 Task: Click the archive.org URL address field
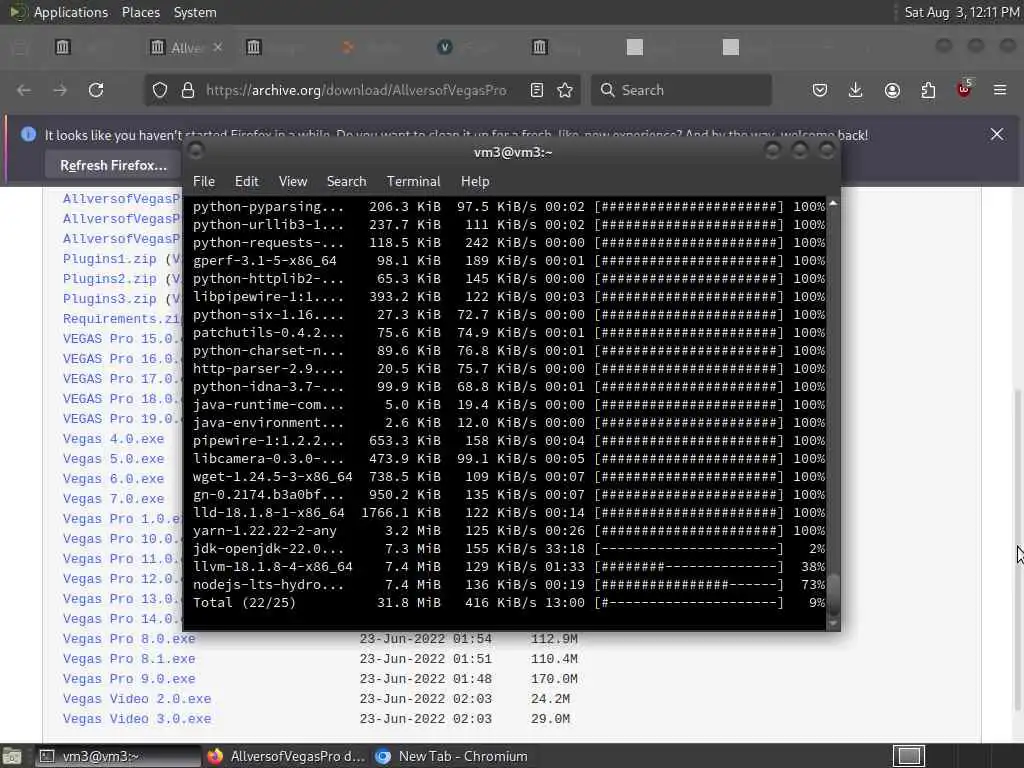pos(356,90)
